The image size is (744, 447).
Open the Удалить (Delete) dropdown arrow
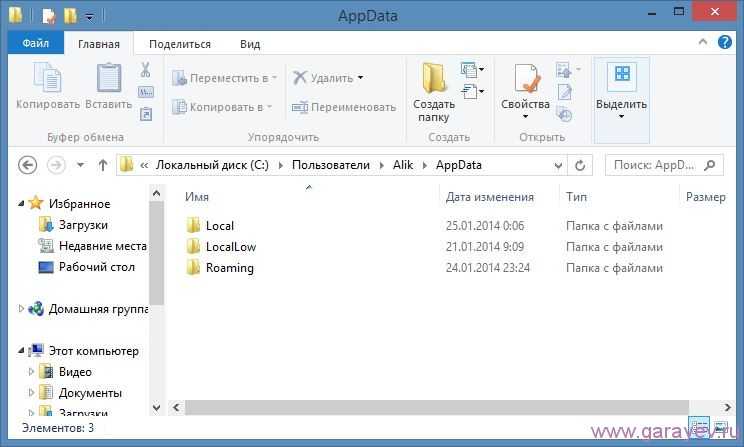tap(360, 77)
